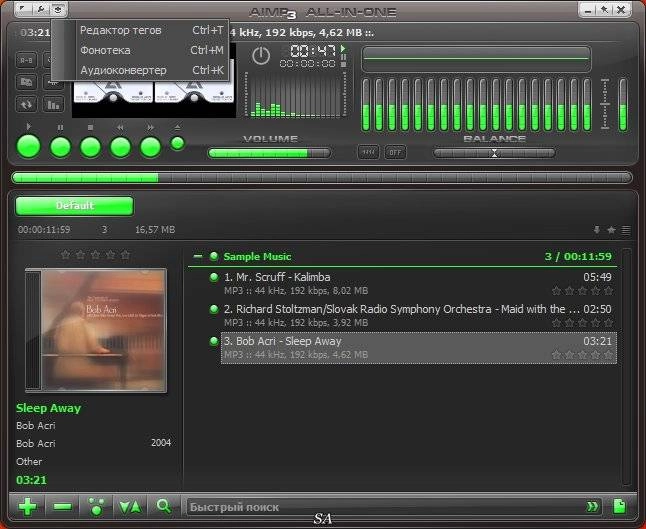The width and height of the screenshot is (646, 529).
Task: Click the track seek progress bar
Action: tap(322, 178)
